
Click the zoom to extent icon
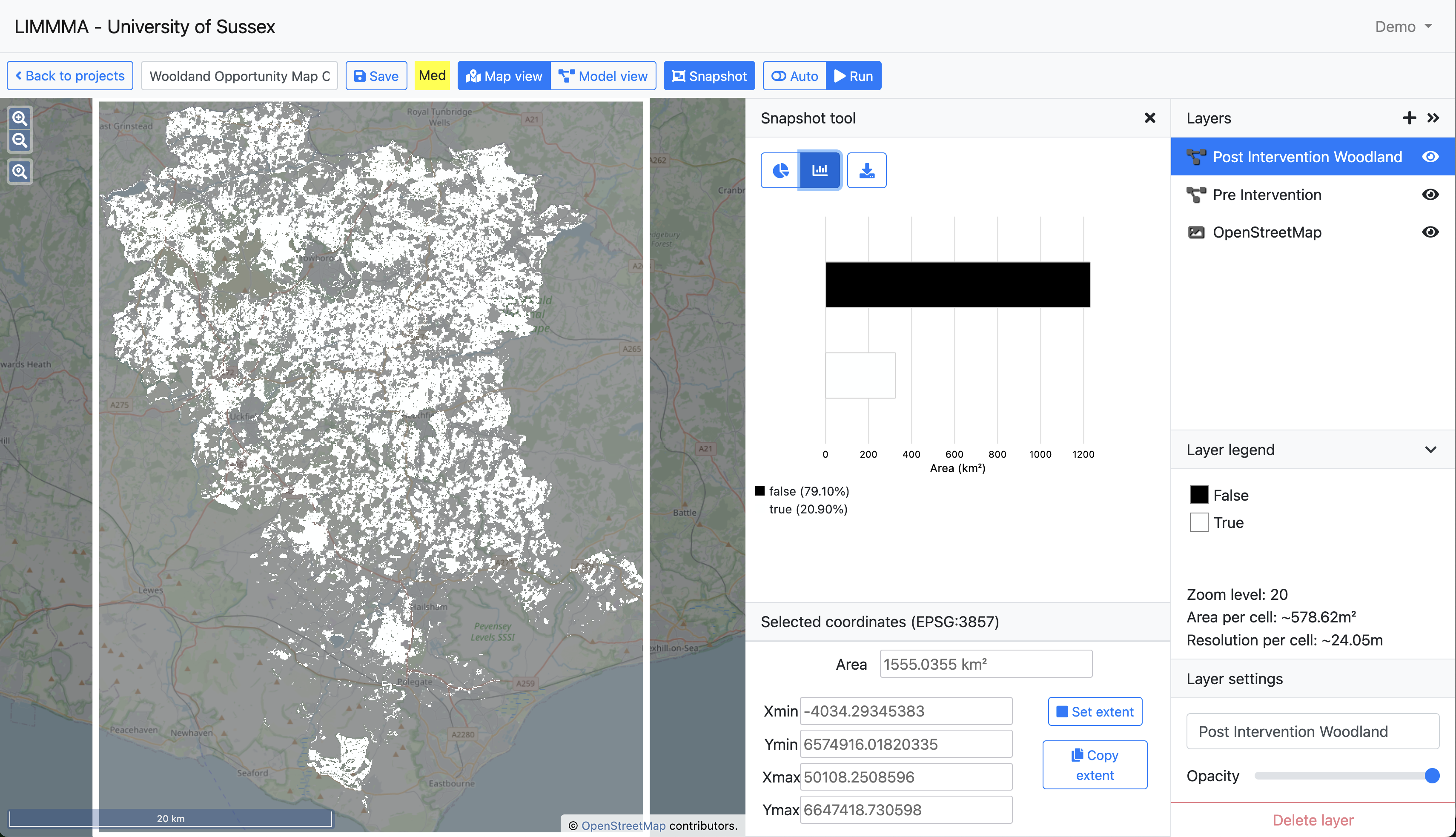coord(20,171)
